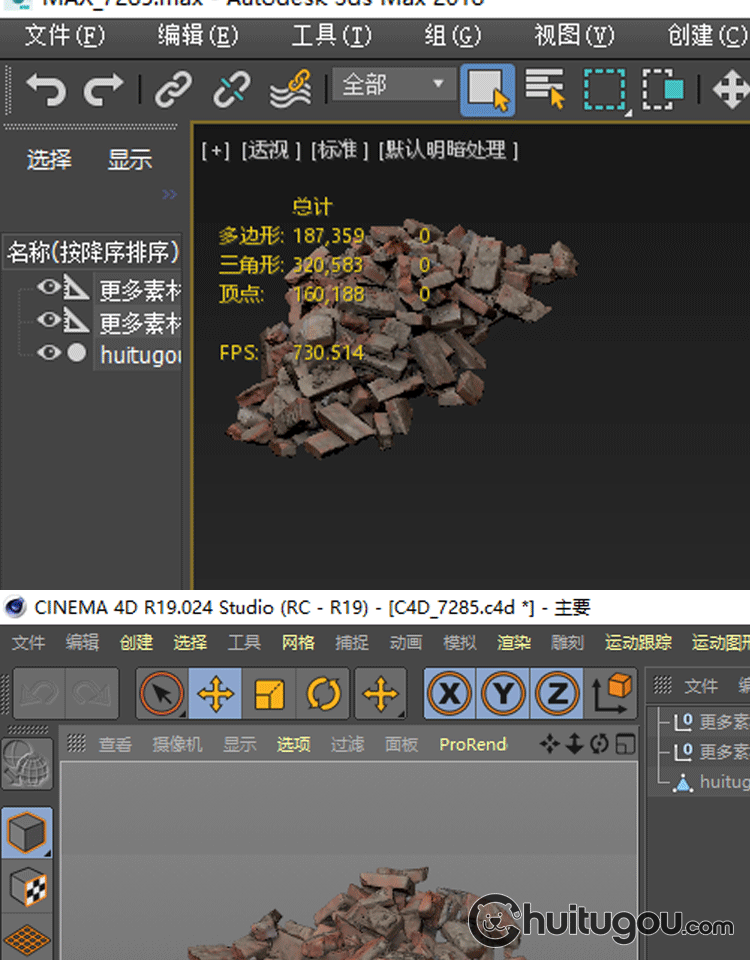
Task: Toggle the Z axis lock
Action: (557, 694)
